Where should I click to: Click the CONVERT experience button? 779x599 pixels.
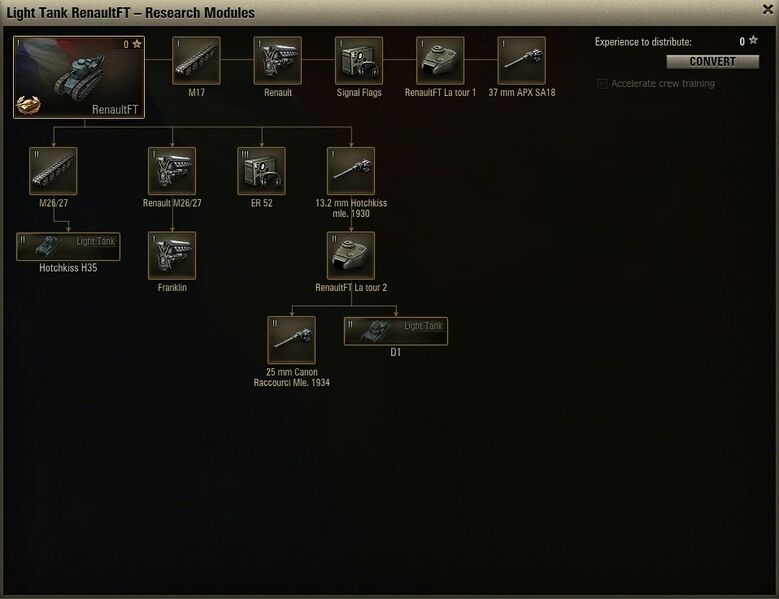(x=712, y=62)
